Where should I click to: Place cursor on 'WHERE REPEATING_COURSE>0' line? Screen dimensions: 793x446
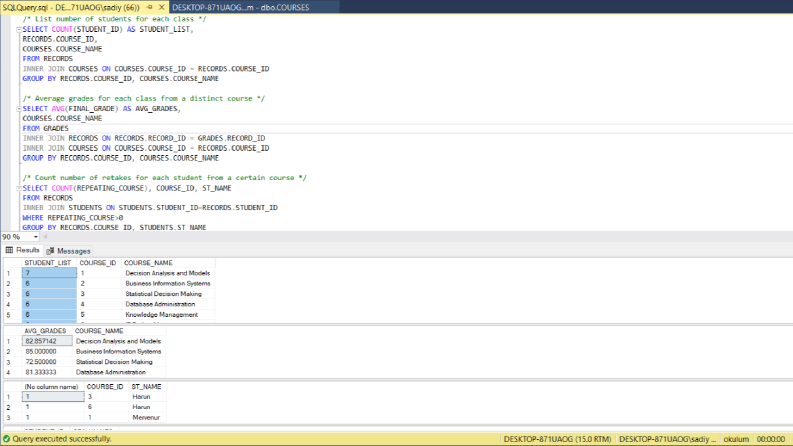[x=73, y=218]
